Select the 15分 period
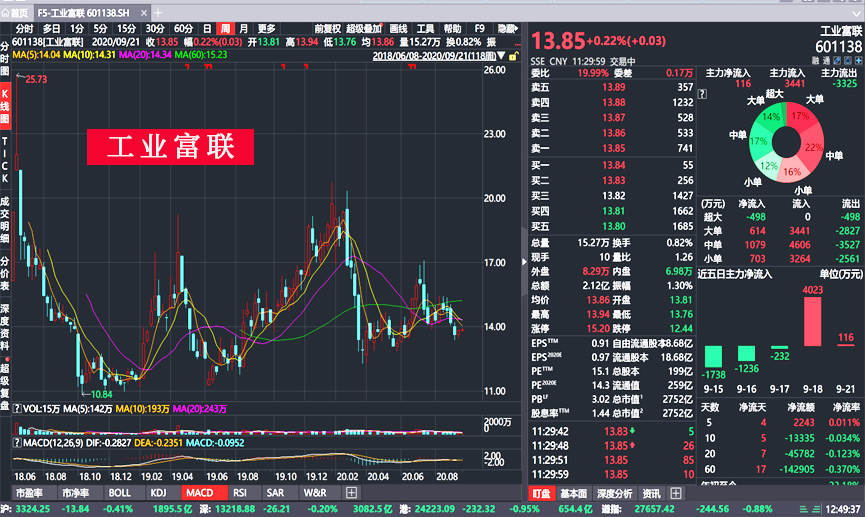865x517 pixels. 126,29
